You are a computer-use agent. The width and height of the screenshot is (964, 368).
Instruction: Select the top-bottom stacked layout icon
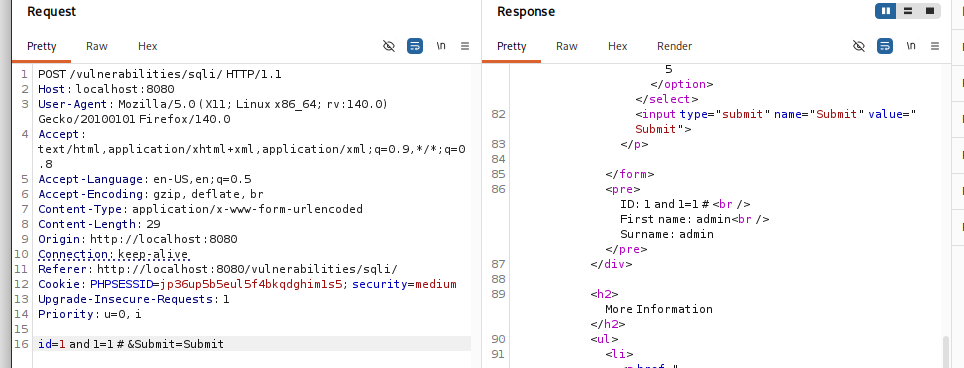click(907, 11)
